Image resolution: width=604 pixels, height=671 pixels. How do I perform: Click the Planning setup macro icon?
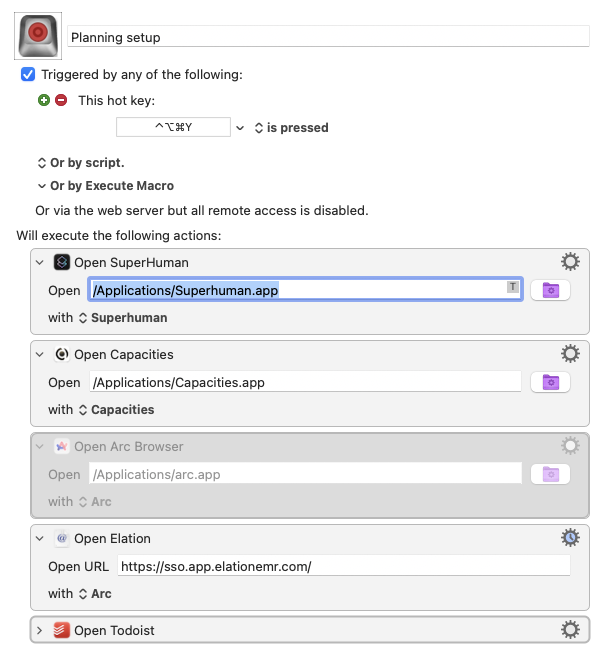coord(38,36)
